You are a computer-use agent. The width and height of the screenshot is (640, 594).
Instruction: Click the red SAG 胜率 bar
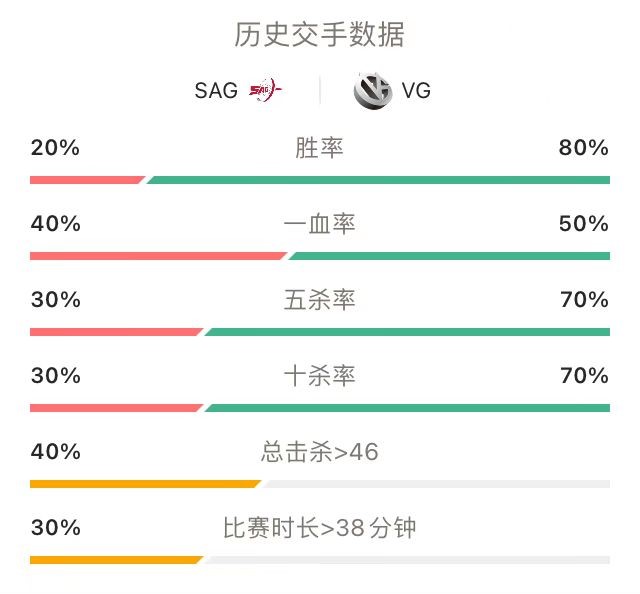(x=87, y=180)
